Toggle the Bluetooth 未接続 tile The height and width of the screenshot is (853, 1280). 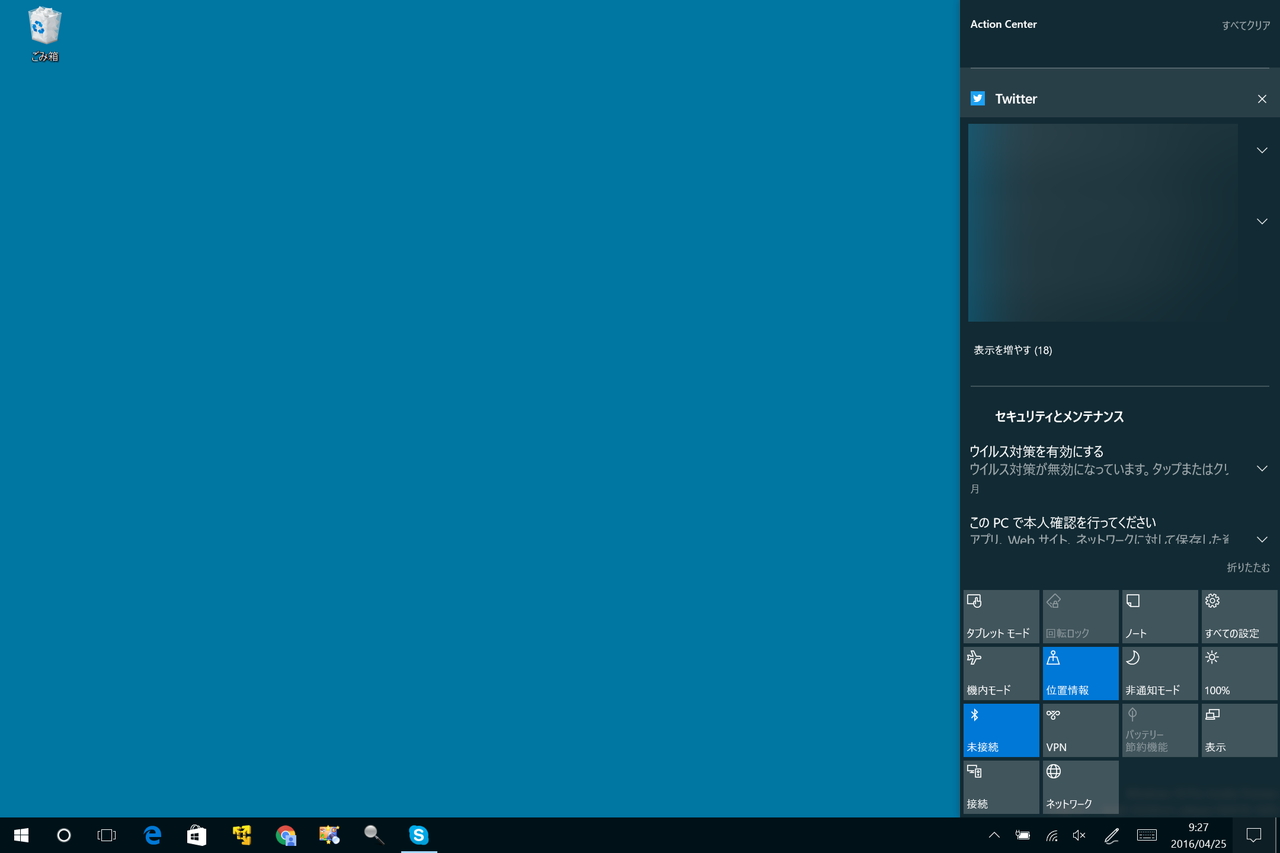coord(1001,731)
